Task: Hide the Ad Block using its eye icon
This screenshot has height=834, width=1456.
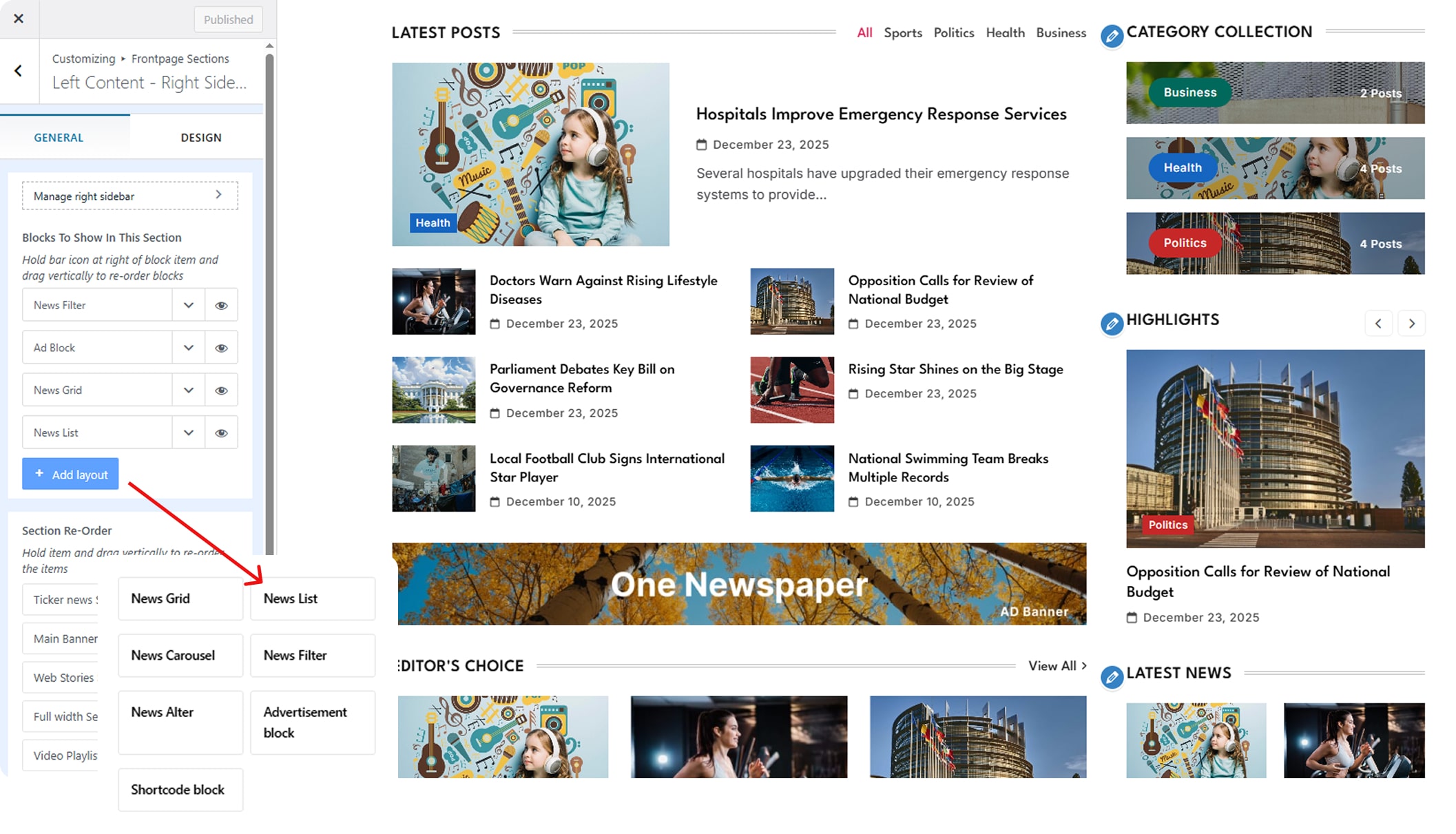Action: (x=221, y=348)
